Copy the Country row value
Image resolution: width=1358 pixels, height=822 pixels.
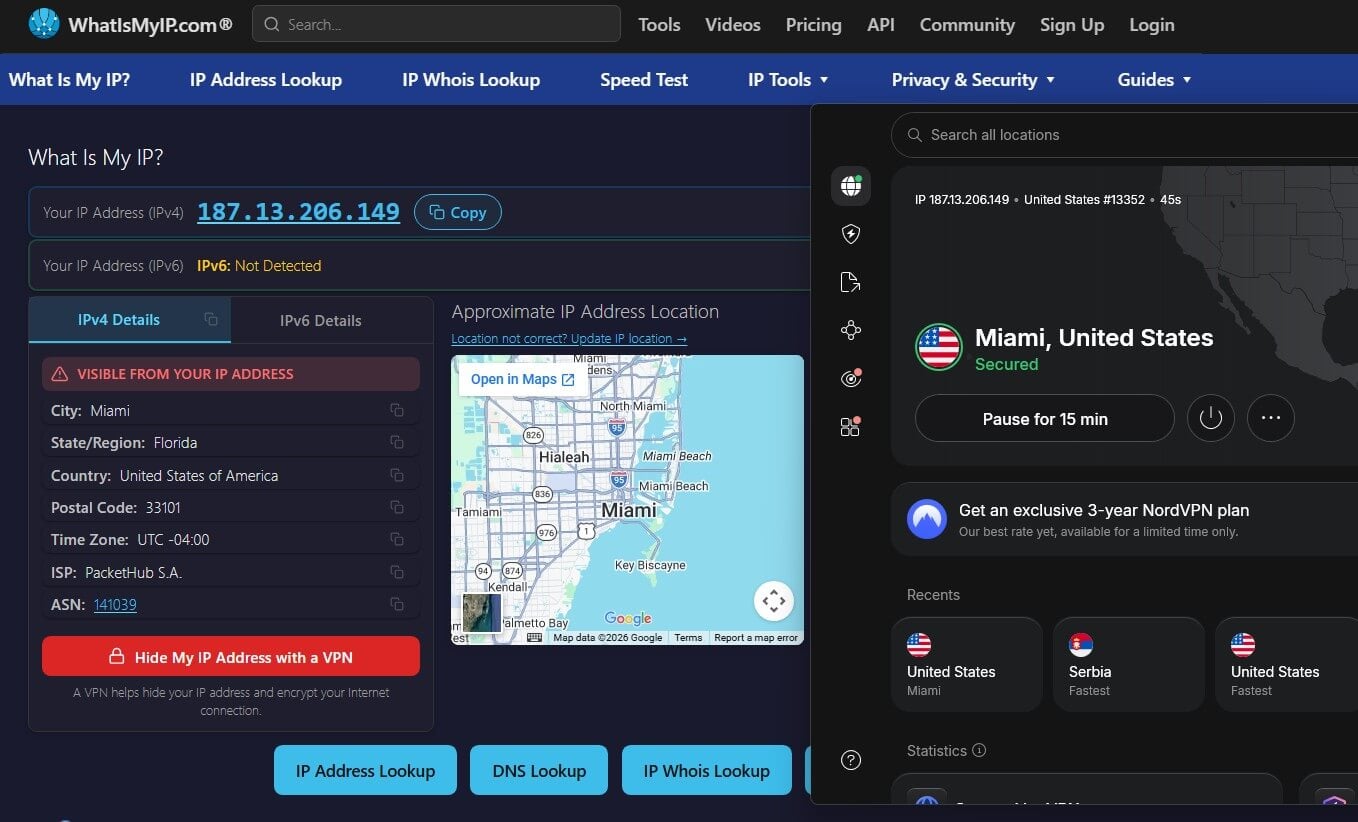pos(397,476)
